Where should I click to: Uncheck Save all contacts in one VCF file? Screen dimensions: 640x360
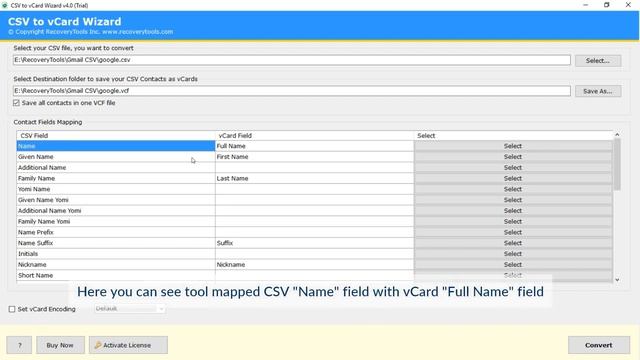[16, 103]
